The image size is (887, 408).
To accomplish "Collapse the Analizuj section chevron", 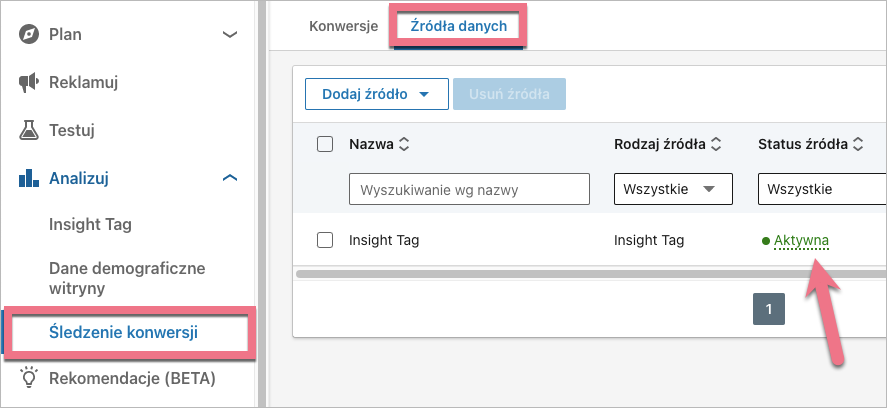I will [230, 178].
